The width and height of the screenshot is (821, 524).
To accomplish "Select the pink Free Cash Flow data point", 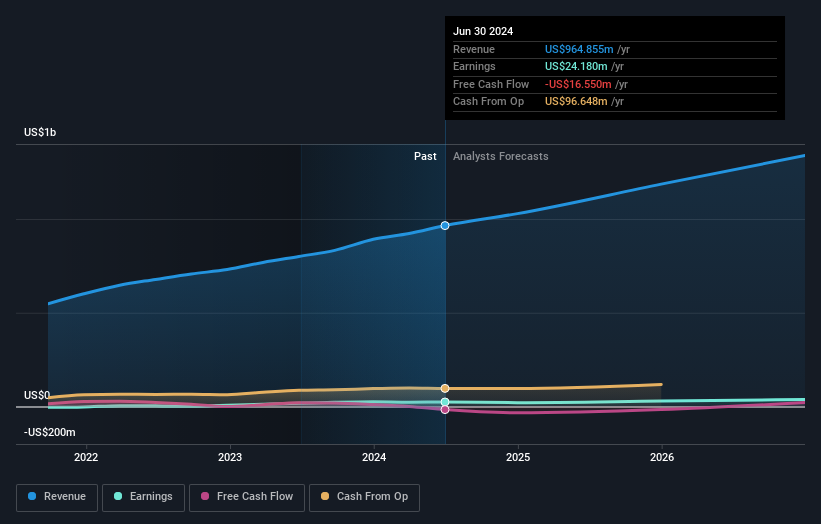I will pos(445,410).
